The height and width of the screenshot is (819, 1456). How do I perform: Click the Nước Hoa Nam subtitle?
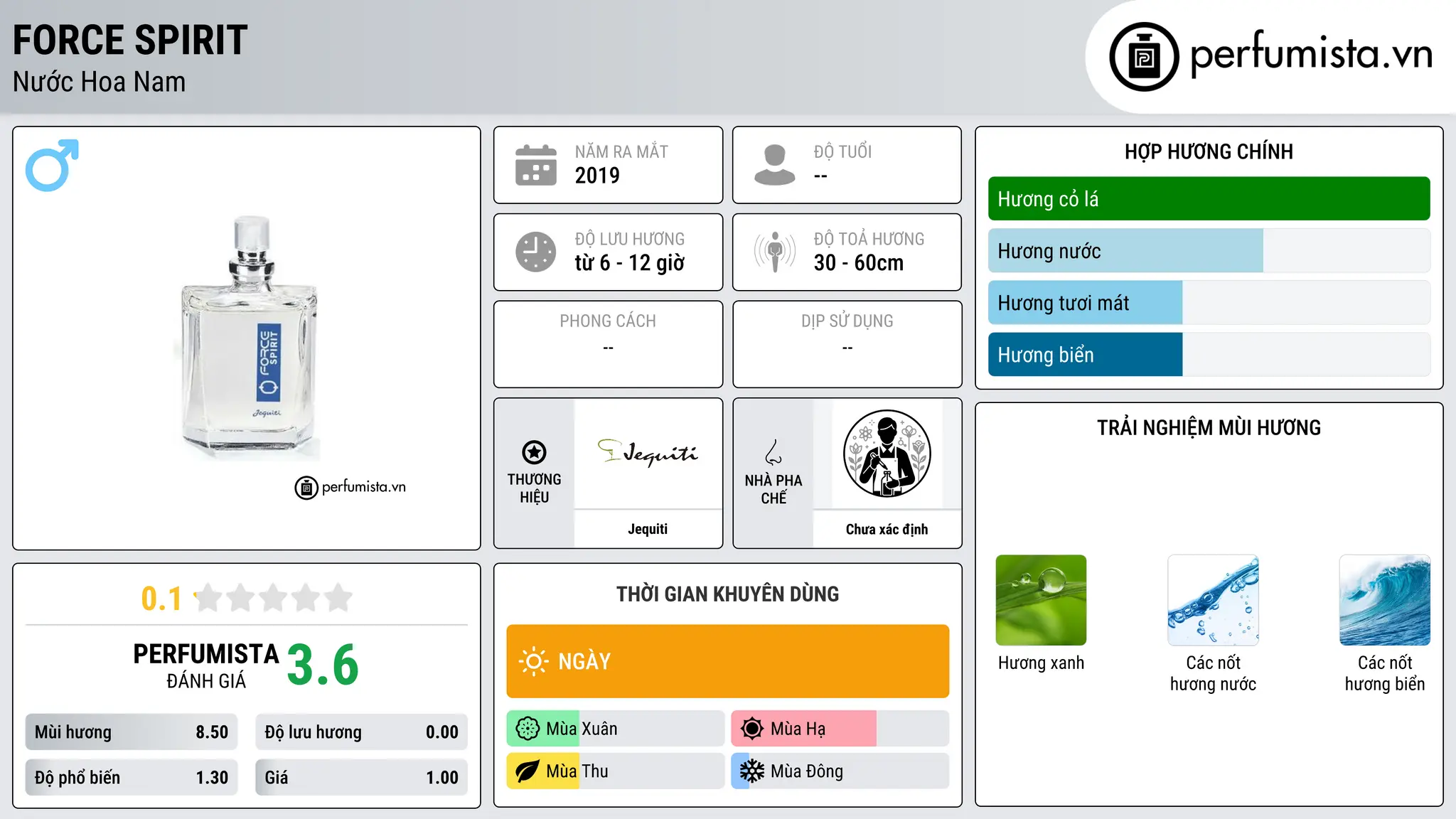click(x=100, y=82)
